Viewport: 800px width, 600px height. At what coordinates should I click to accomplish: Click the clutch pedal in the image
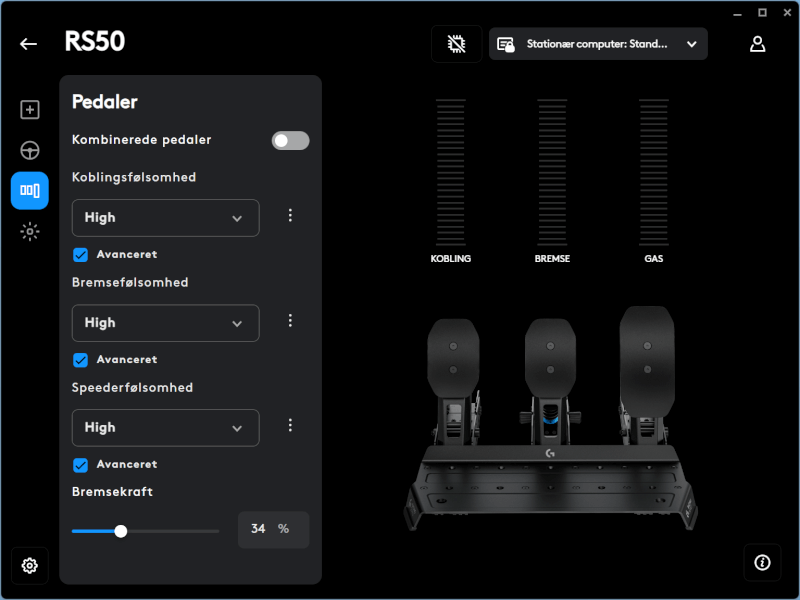(x=453, y=357)
